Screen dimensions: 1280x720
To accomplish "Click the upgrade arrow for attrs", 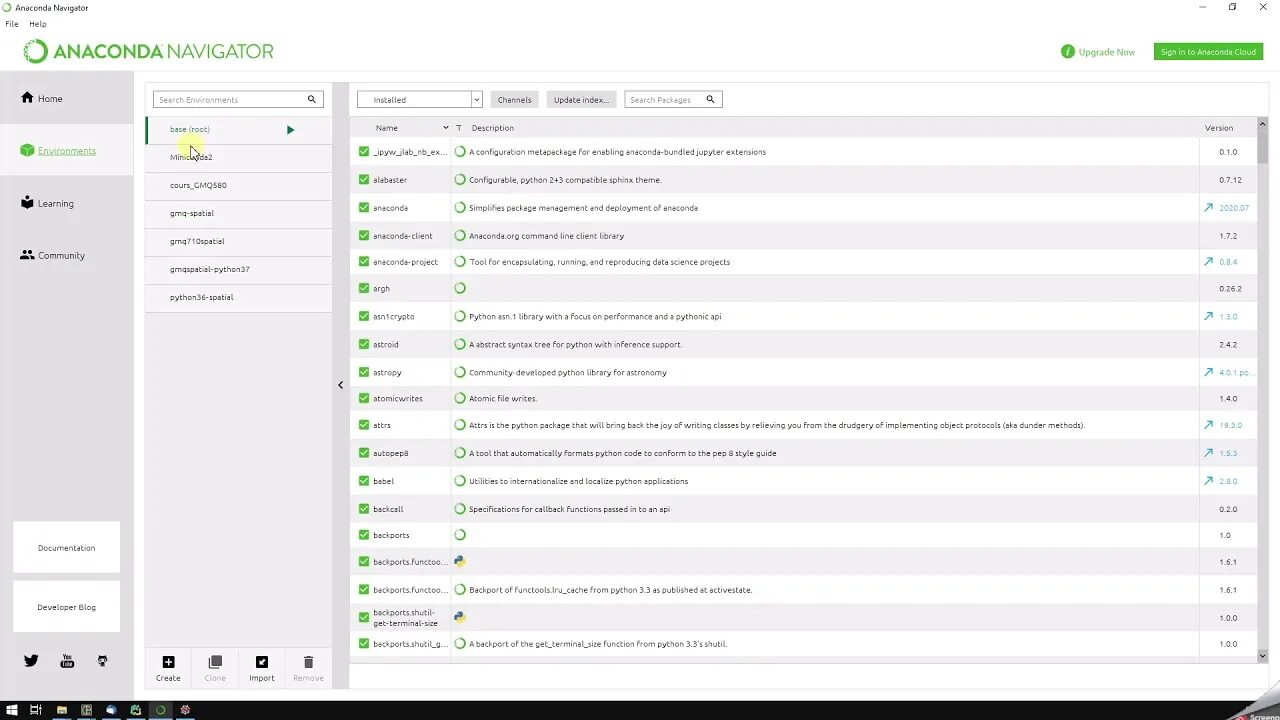I will (1208, 425).
